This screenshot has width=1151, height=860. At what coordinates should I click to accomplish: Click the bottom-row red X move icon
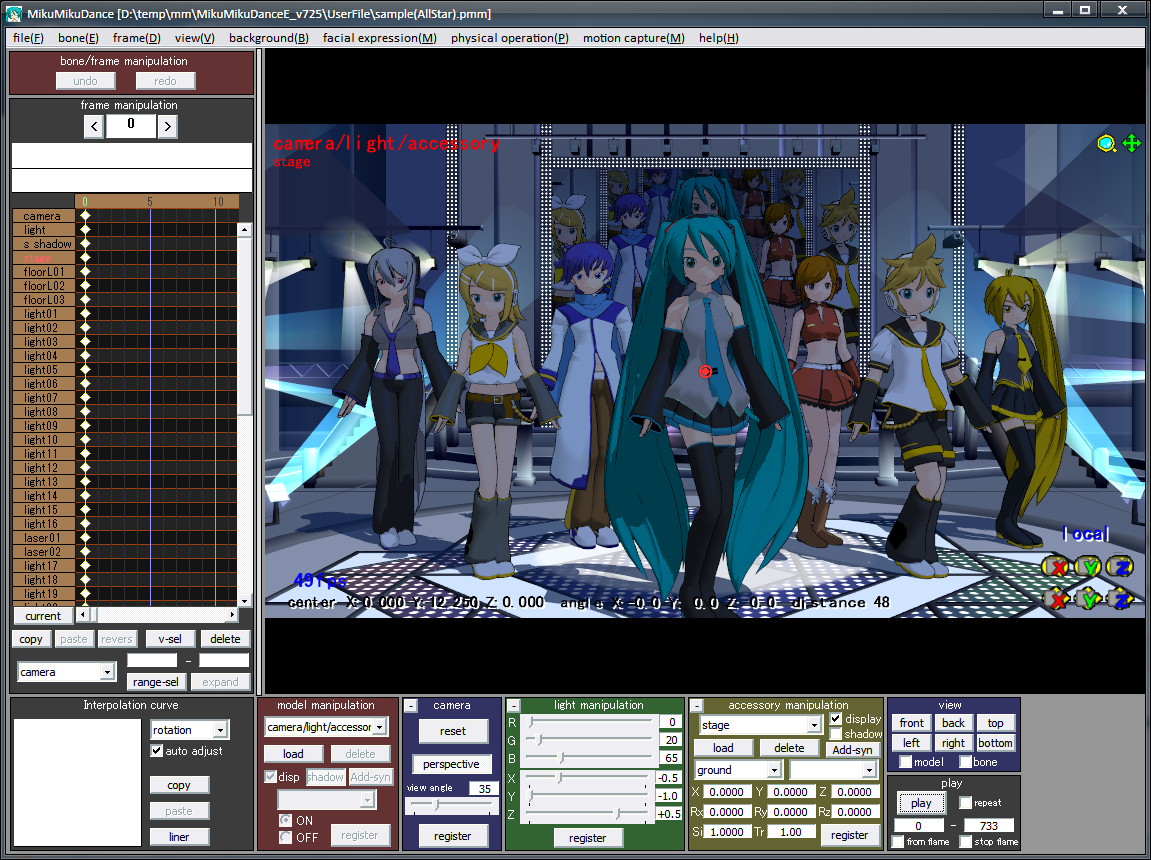click(1058, 600)
